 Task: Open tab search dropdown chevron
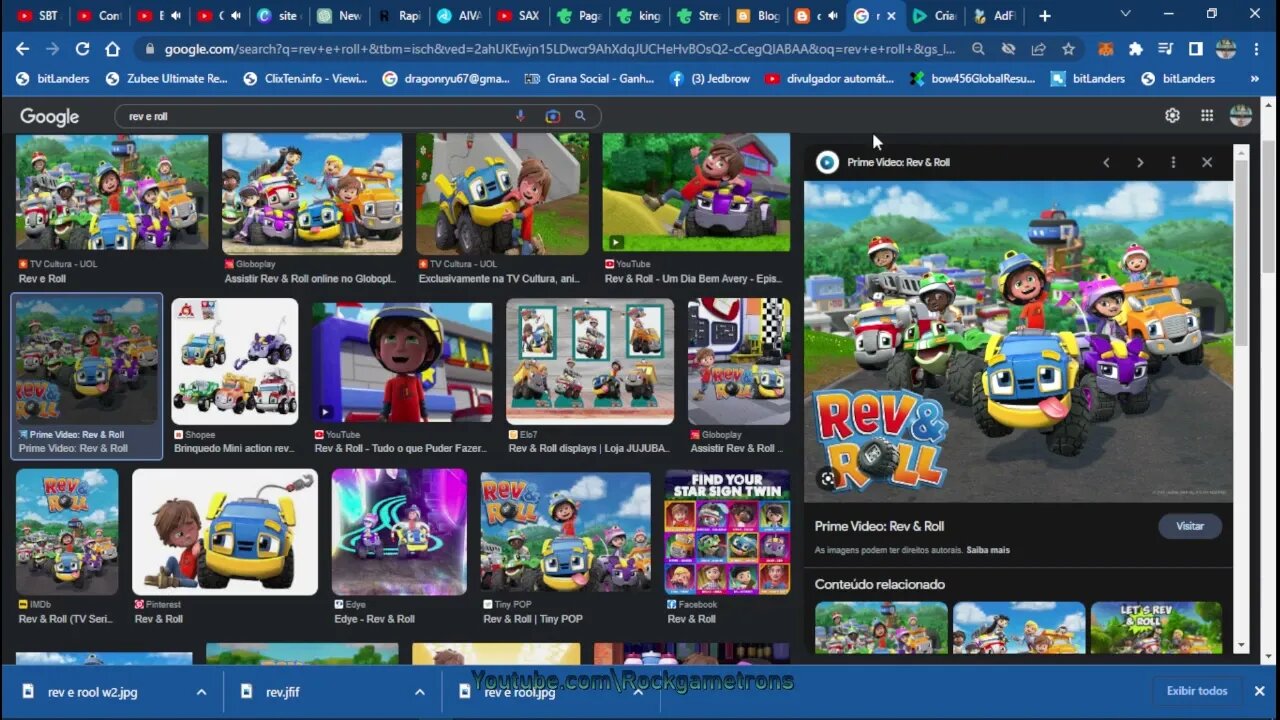tap(1125, 14)
